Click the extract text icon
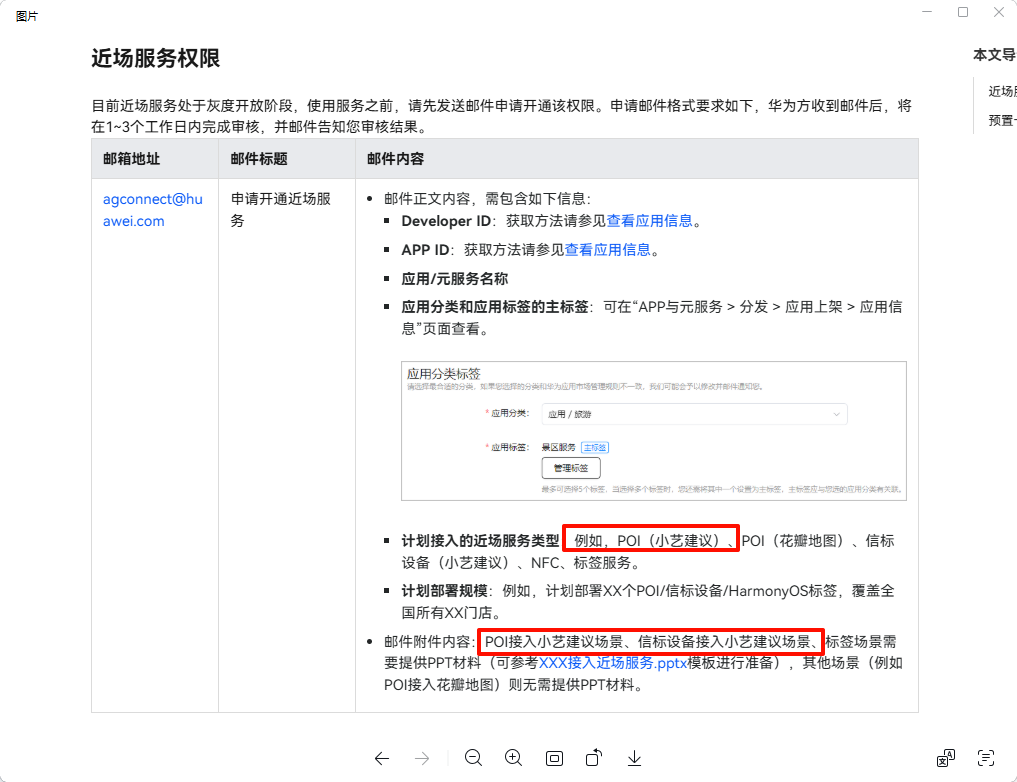The height and width of the screenshot is (782, 1017). click(x=987, y=758)
